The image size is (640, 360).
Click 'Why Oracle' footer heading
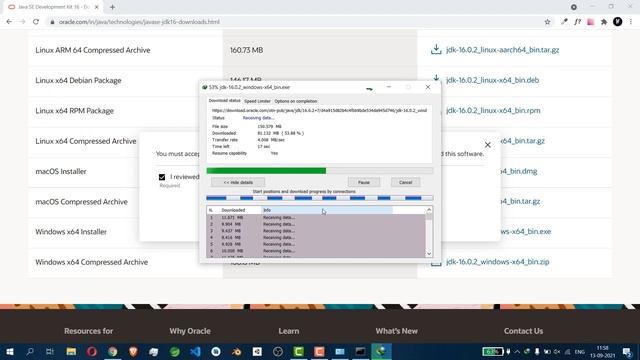190,331
